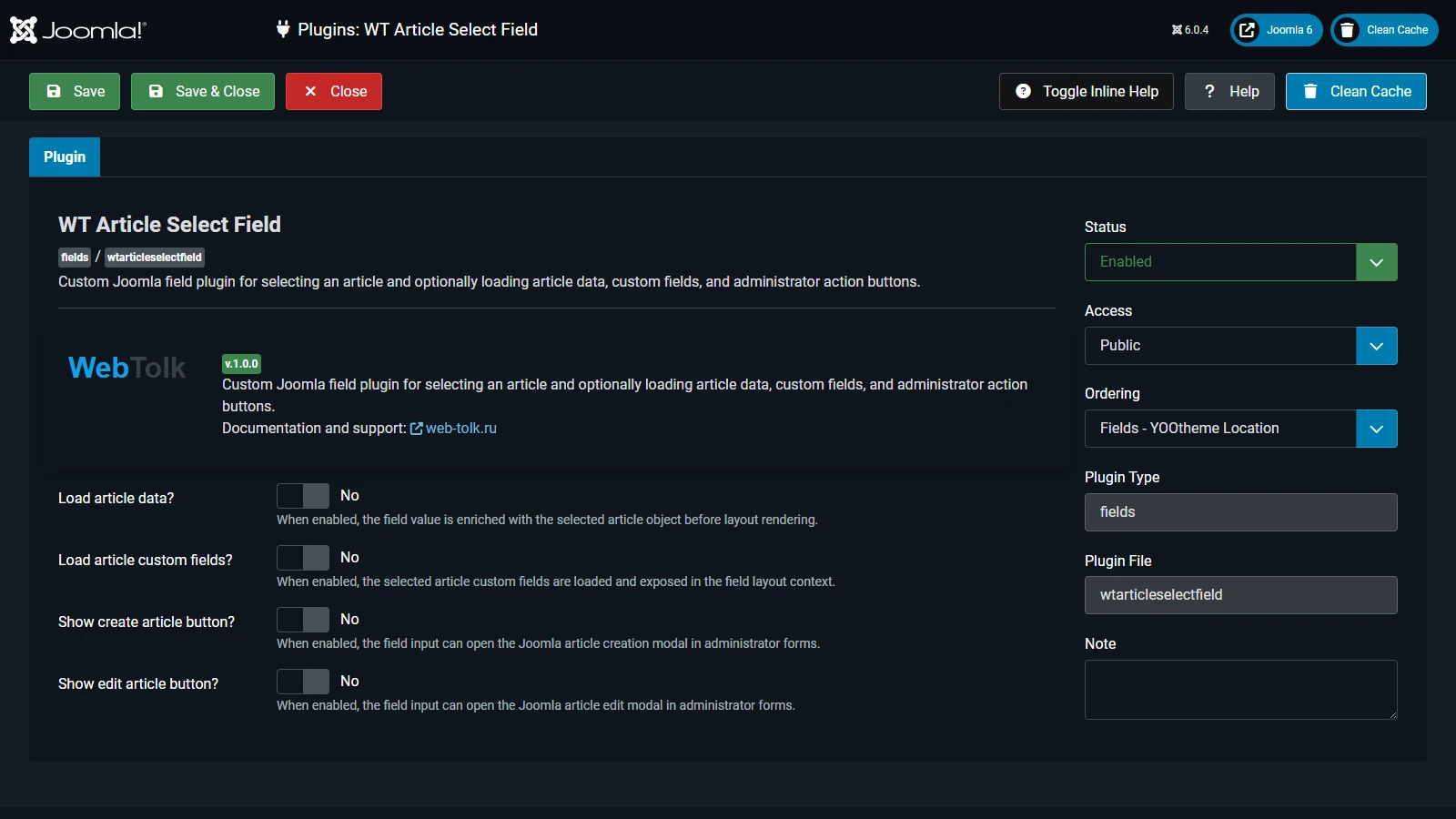Viewport: 1456px width, 819px height.
Task: Turn on Show create article button
Action: point(303,620)
